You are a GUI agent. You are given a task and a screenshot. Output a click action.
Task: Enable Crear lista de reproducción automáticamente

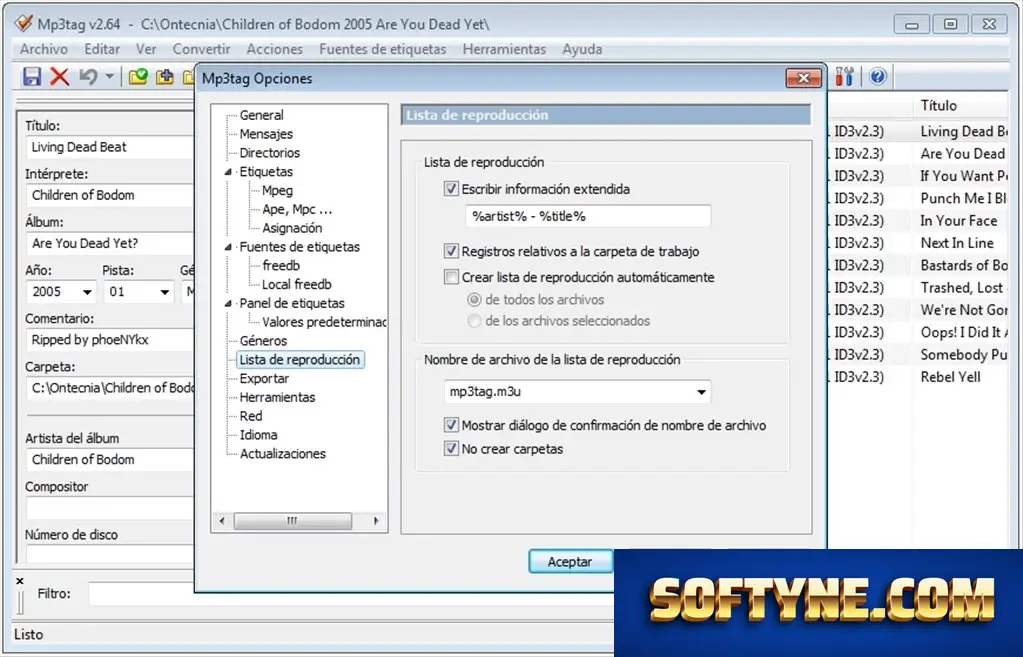point(451,277)
